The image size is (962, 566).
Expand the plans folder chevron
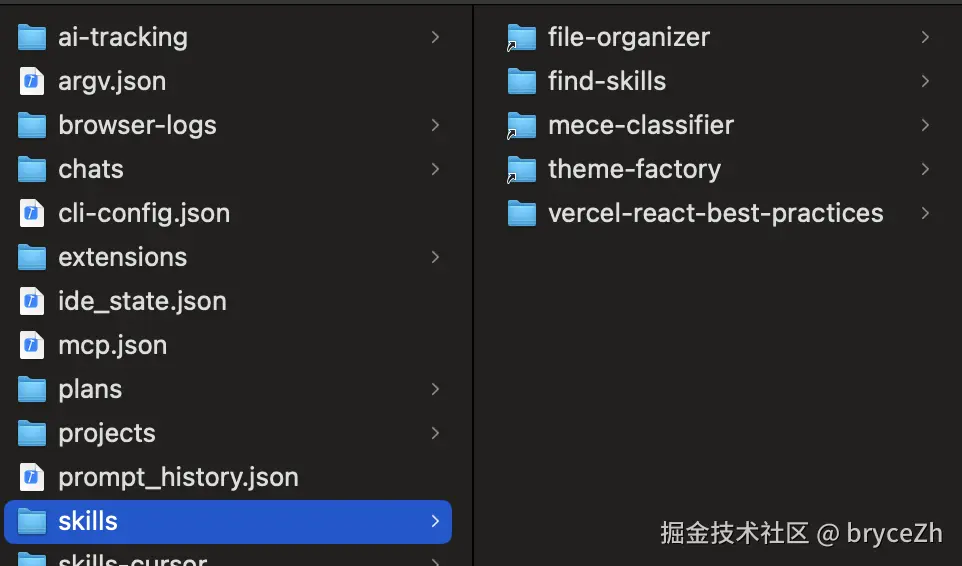coord(435,389)
